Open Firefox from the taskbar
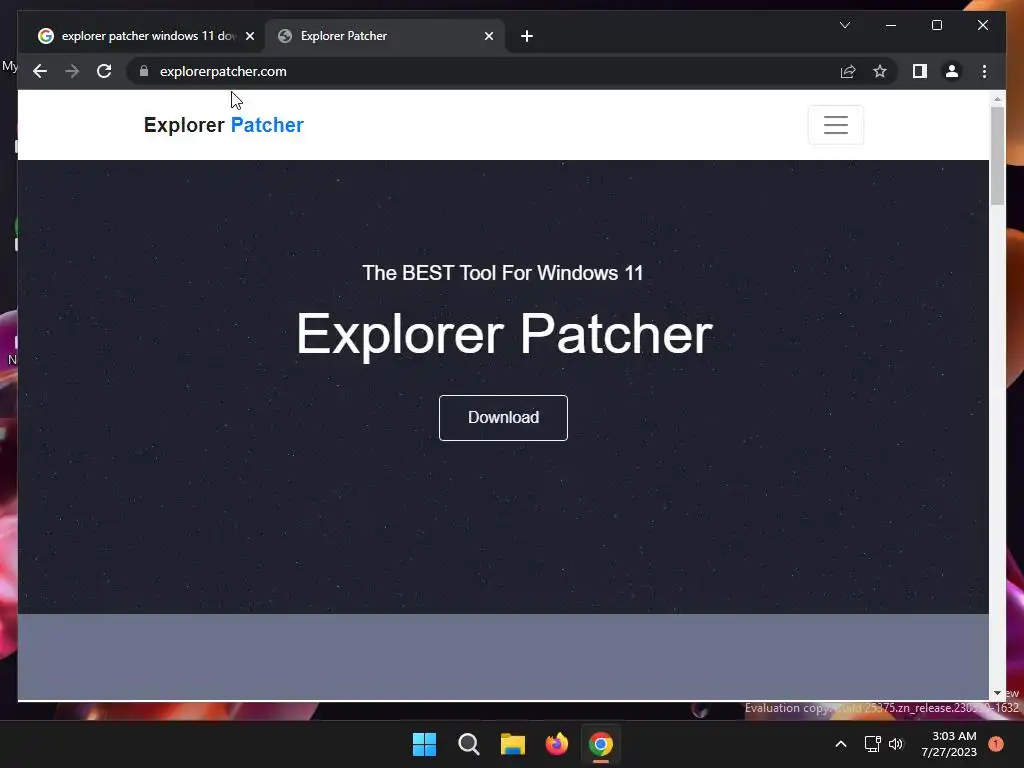This screenshot has height=768, width=1024. 556,744
